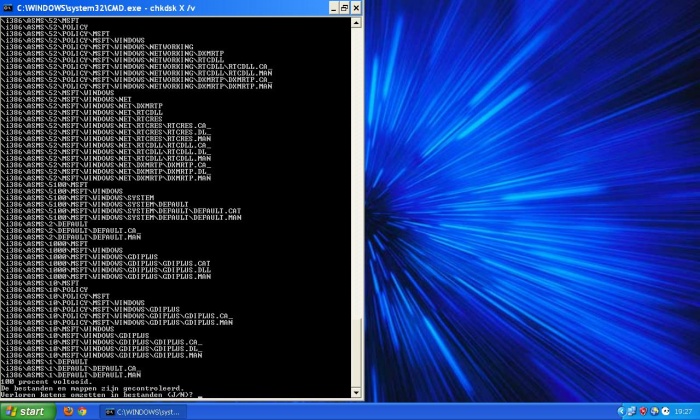
Task: Click the '100 procent voltooid.' line
Action: 46,382
